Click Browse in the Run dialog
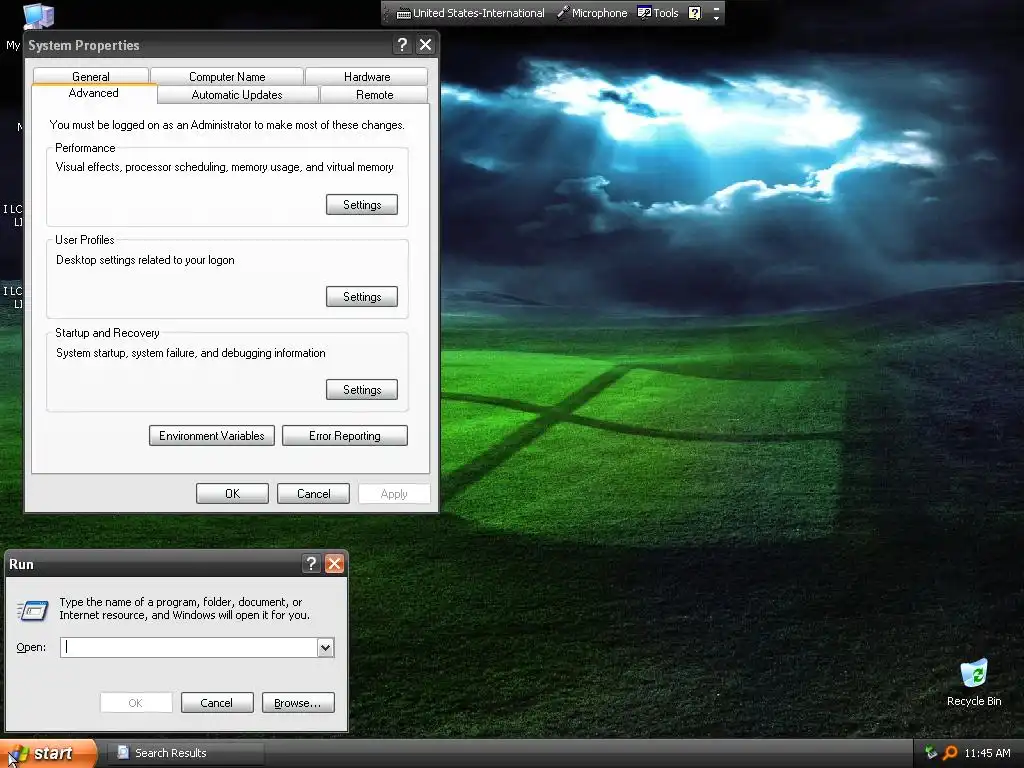The height and width of the screenshot is (768, 1024). click(298, 703)
